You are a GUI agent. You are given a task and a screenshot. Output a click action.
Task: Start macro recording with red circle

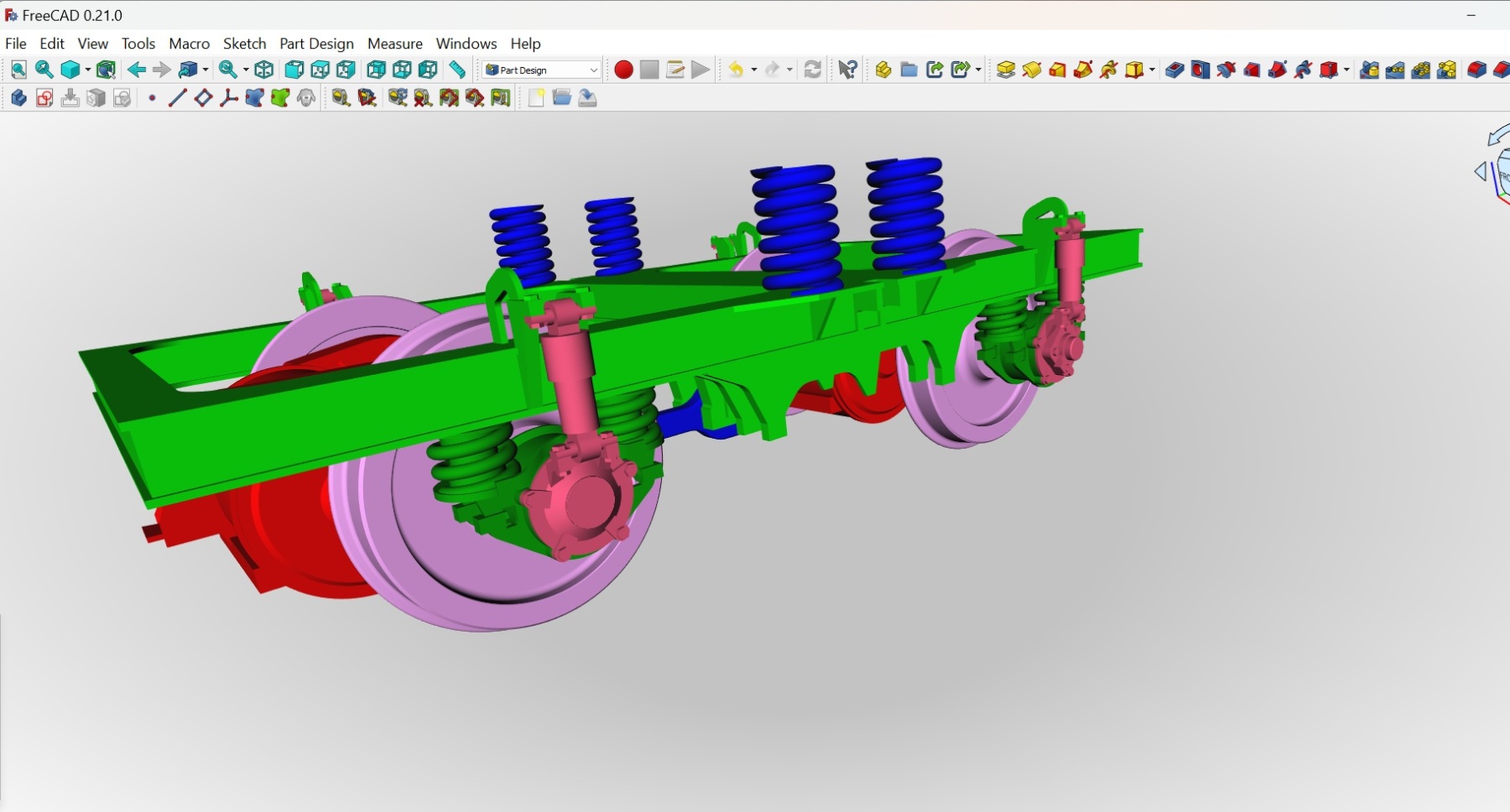[623, 70]
